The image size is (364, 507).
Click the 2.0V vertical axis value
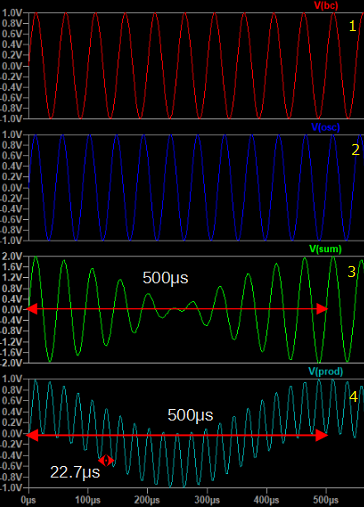[x=12, y=256]
